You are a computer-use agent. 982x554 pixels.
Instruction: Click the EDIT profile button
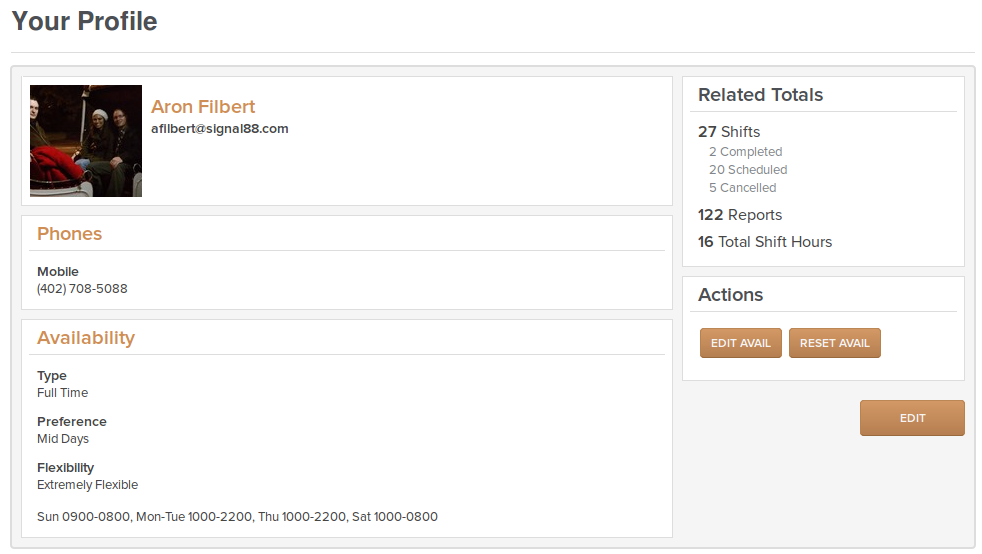(x=912, y=418)
